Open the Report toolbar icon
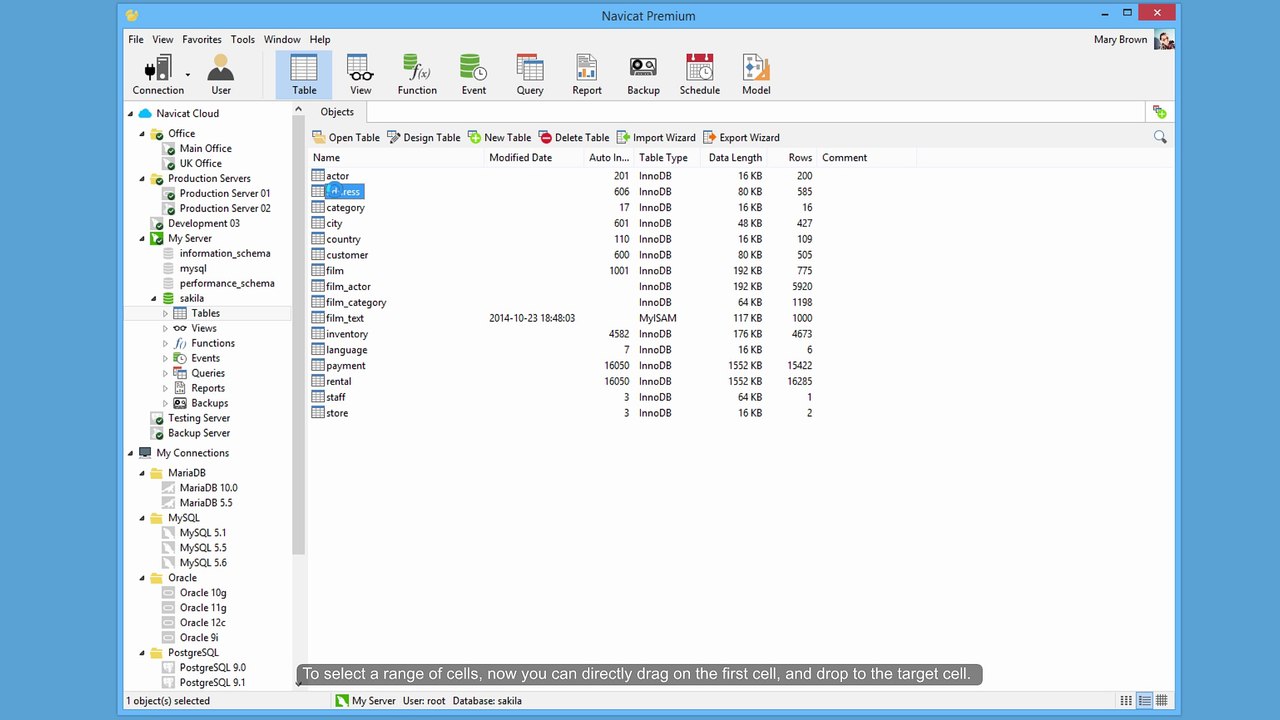 click(587, 75)
